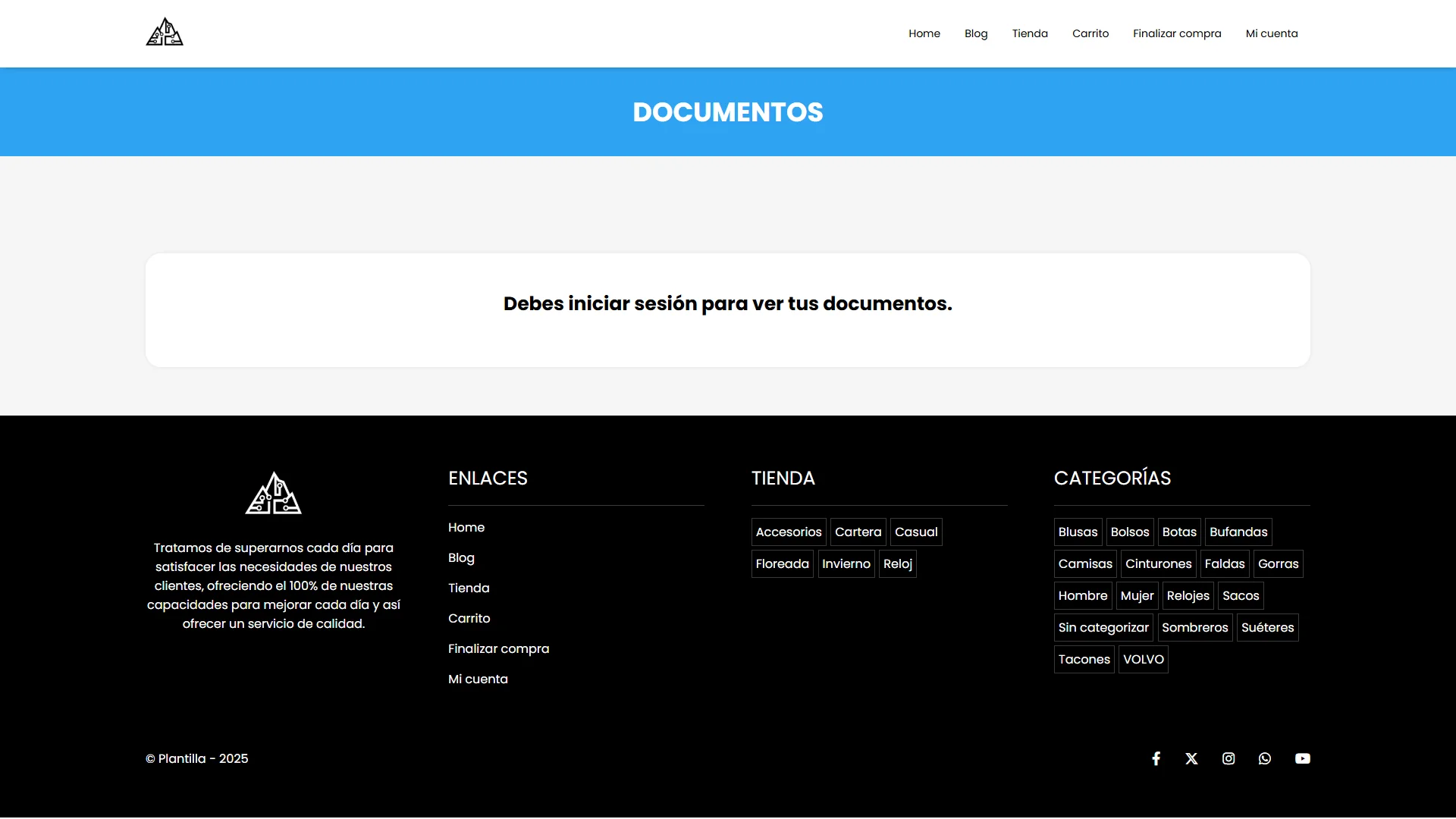This screenshot has width=1456, height=819.
Task: Choose the Botas category
Action: pyautogui.click(x=1179, y=532)
